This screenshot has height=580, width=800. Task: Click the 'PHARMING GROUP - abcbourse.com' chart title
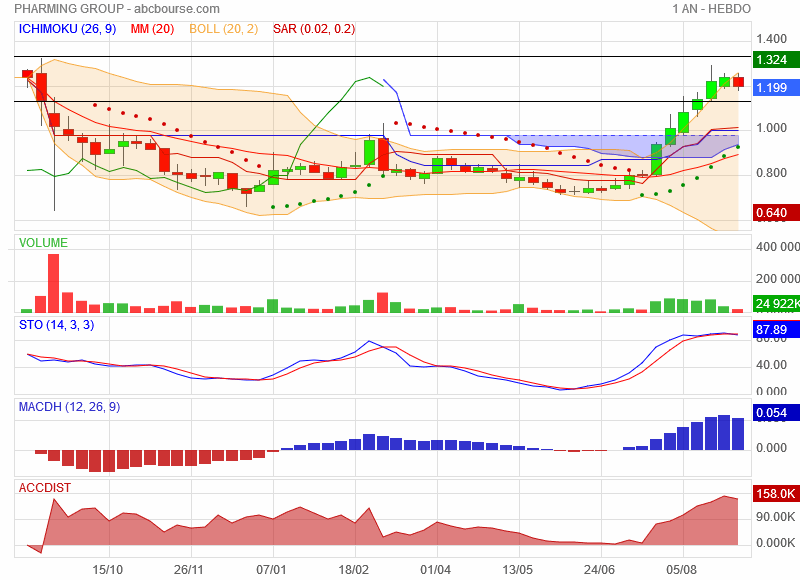tap(117, 9)
